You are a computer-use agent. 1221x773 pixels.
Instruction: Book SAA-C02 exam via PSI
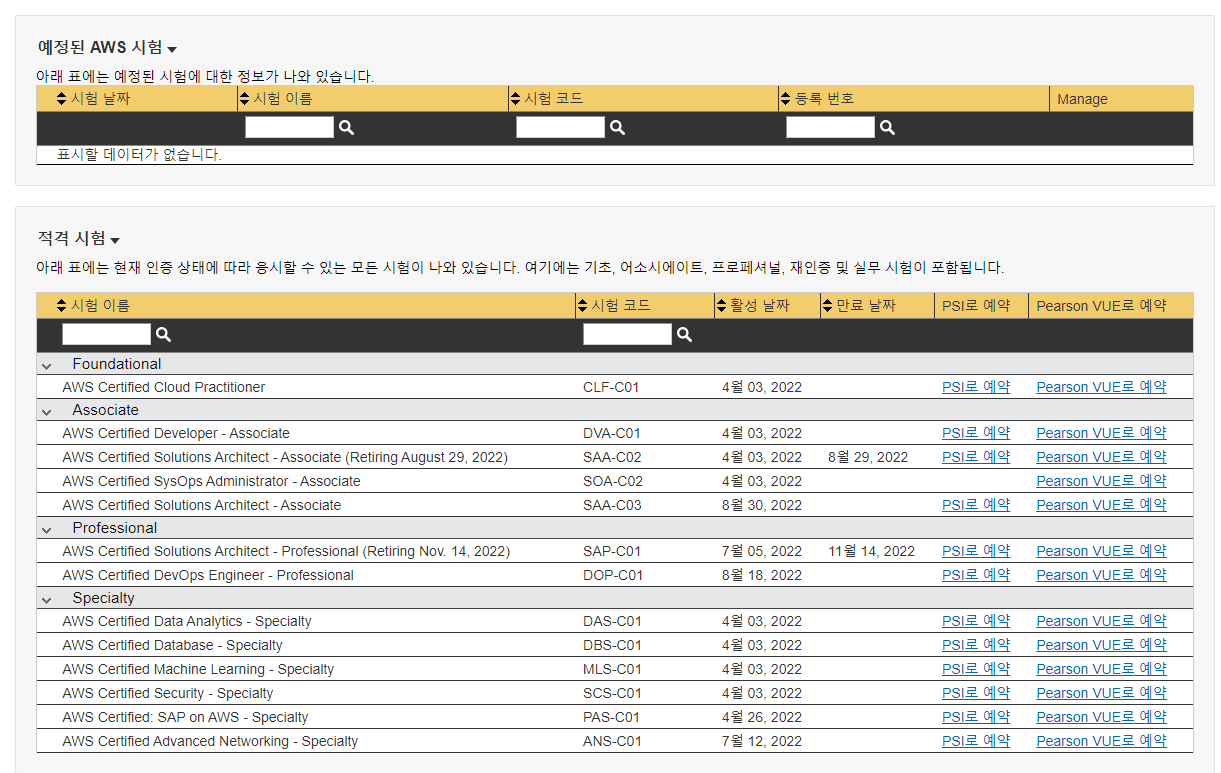[976, 457]
